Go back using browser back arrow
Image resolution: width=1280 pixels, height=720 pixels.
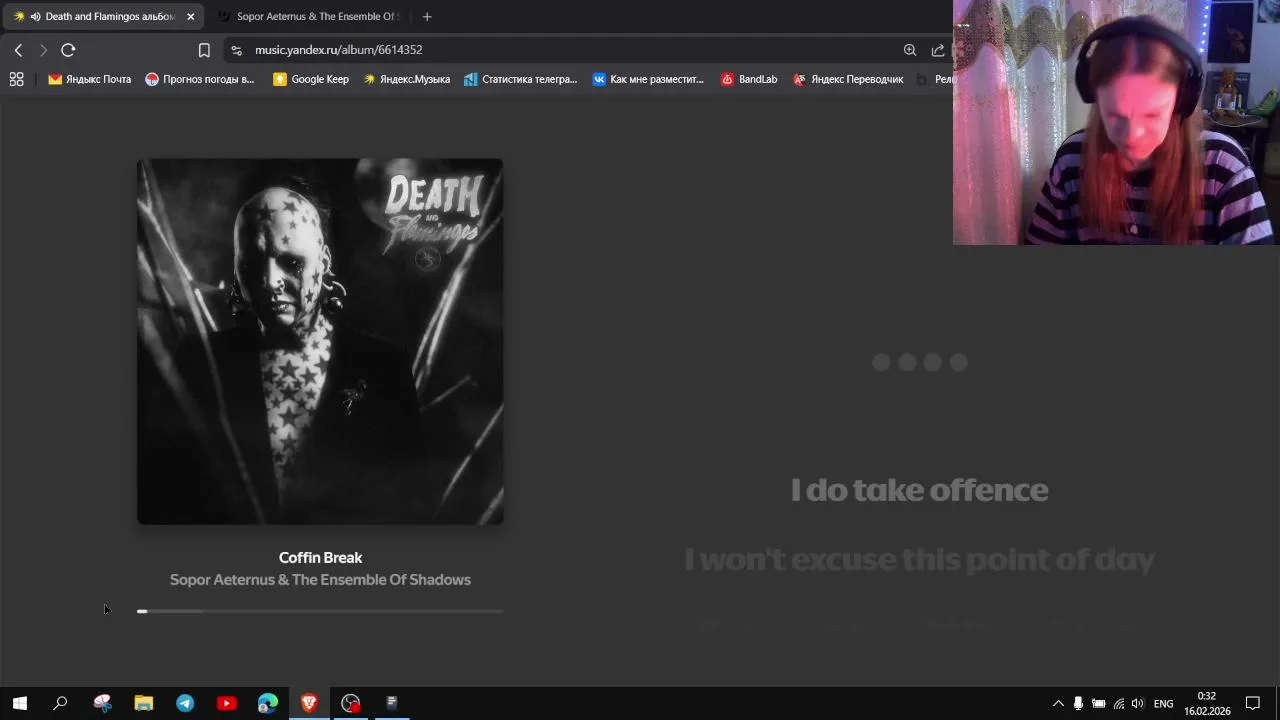click(x=18, y=50)
